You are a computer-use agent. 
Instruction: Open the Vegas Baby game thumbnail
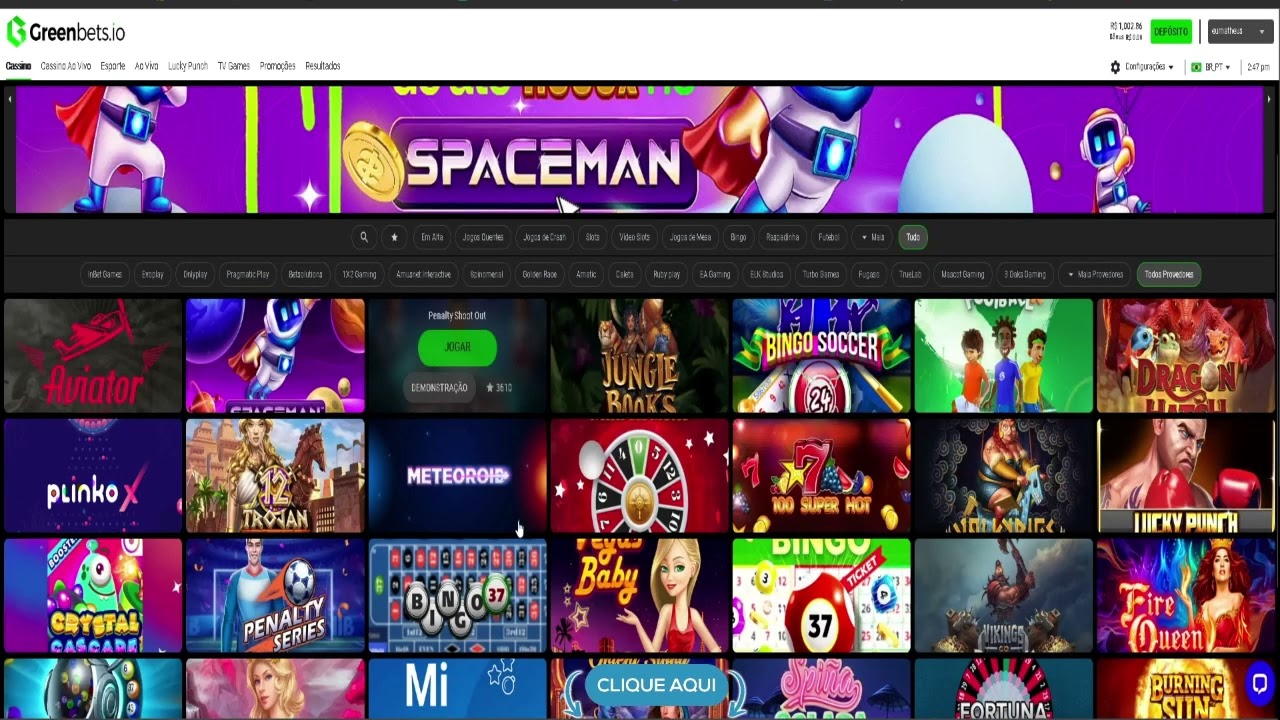coord(640,596)
